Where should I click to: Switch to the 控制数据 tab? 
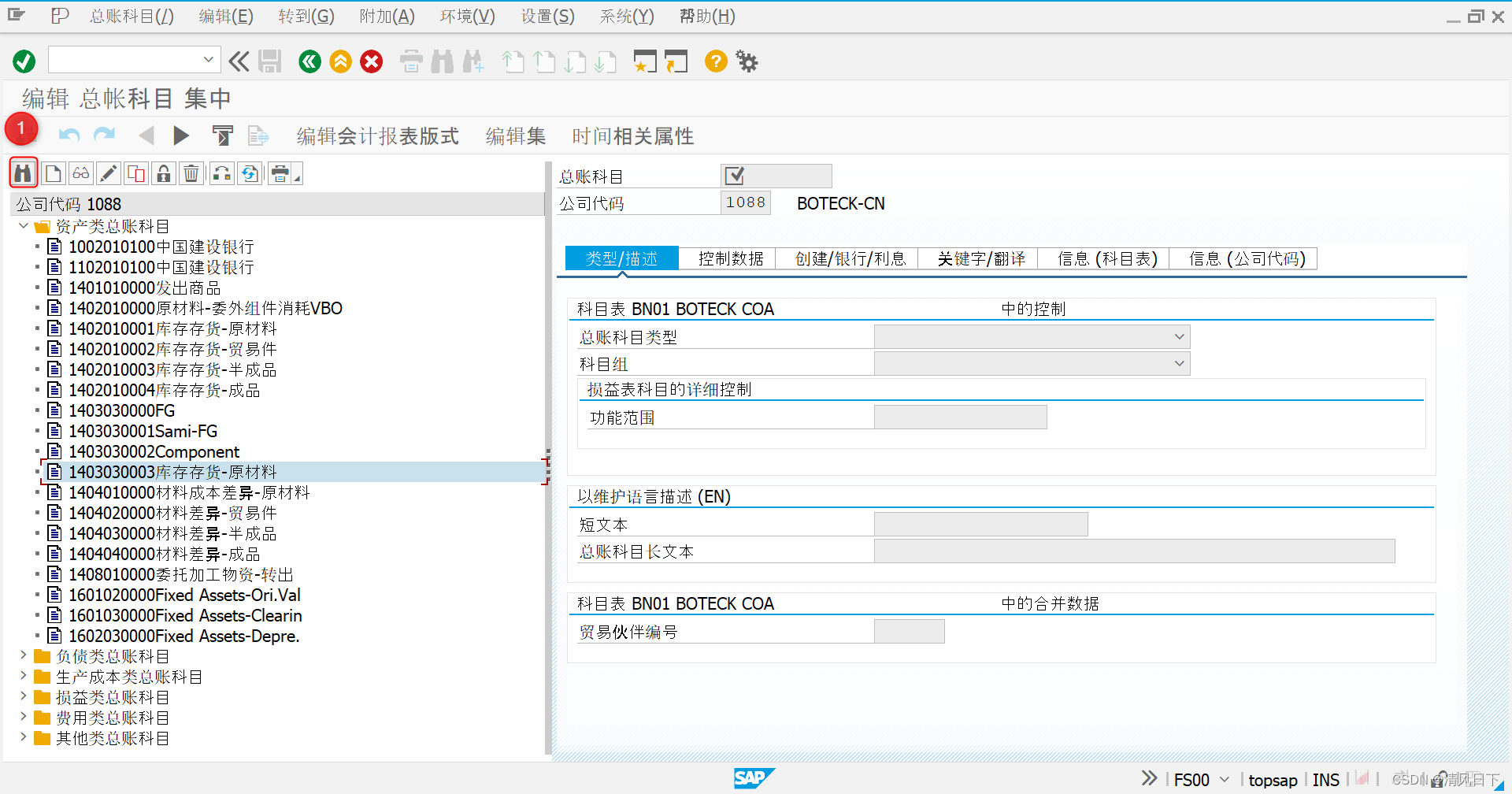point(731,258)
